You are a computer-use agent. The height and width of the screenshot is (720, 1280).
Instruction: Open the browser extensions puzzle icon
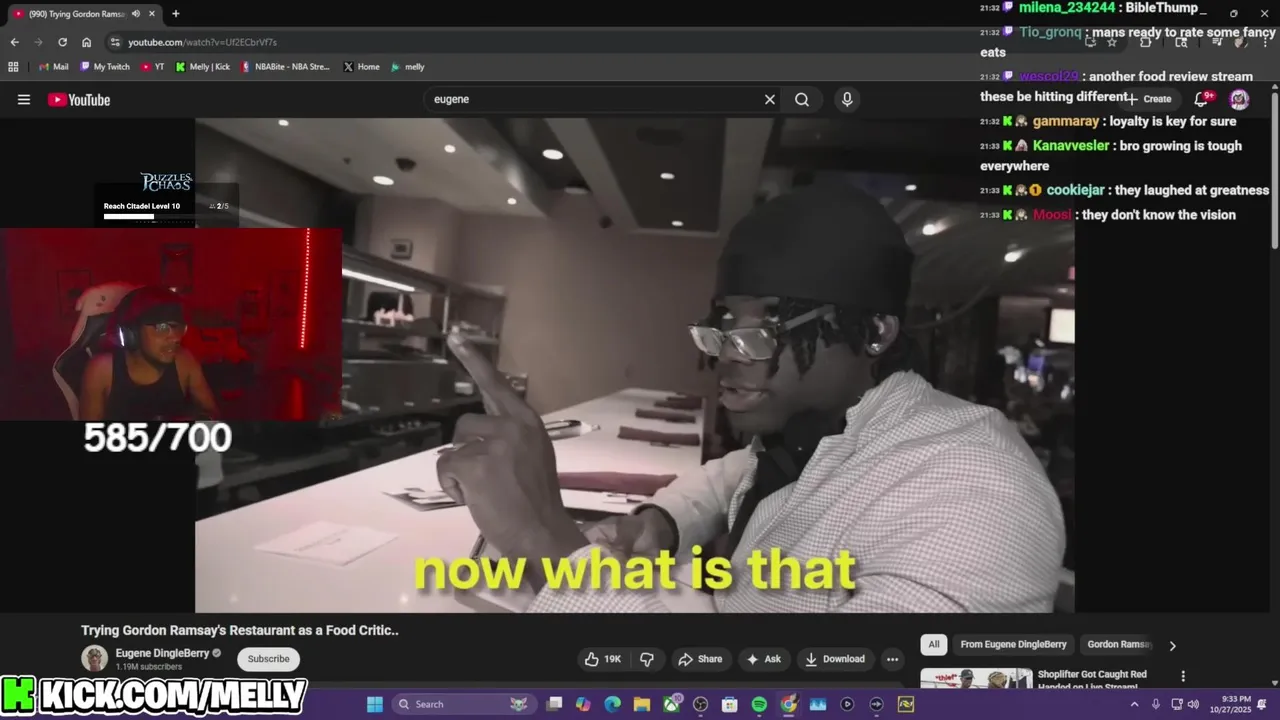click(x=1146, y=42)
